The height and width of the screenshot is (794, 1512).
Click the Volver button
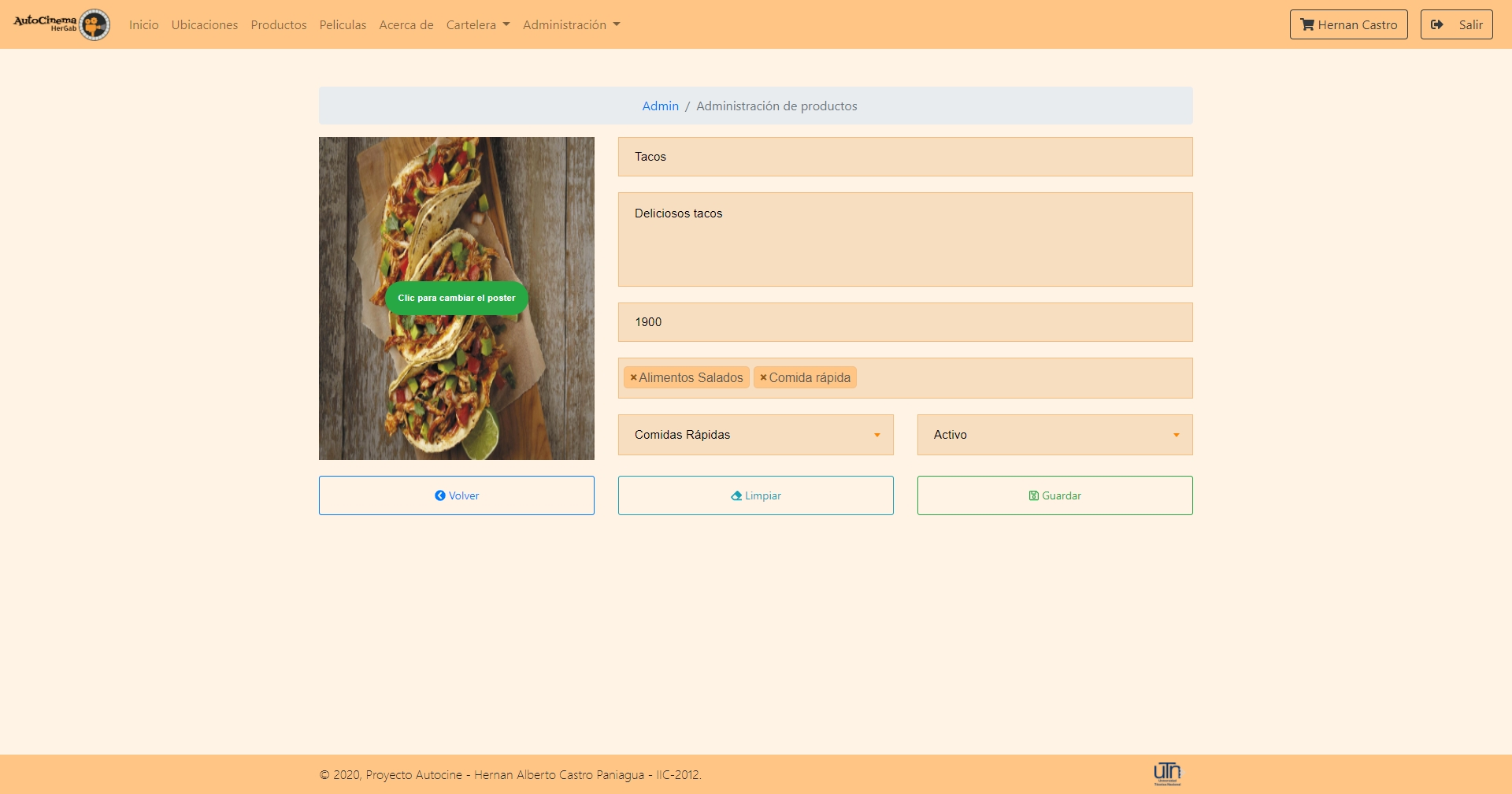point(457,495)
